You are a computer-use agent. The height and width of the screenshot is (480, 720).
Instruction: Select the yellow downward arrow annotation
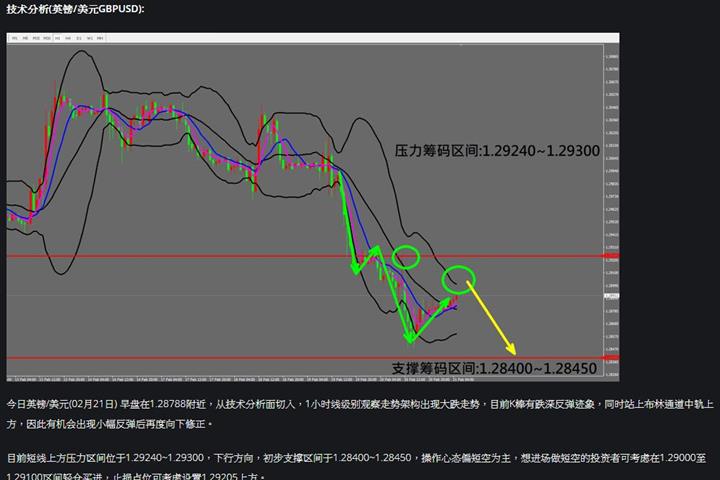tap(491, 318)
